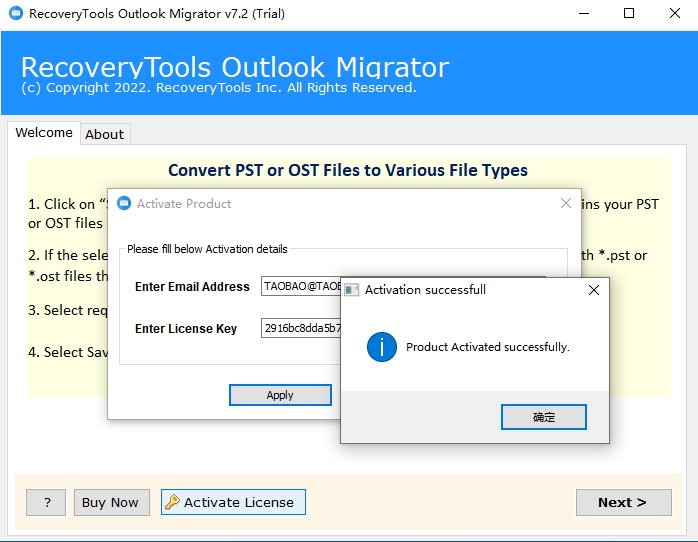Minimize the Outlook Migrator window

coord(584,13)
